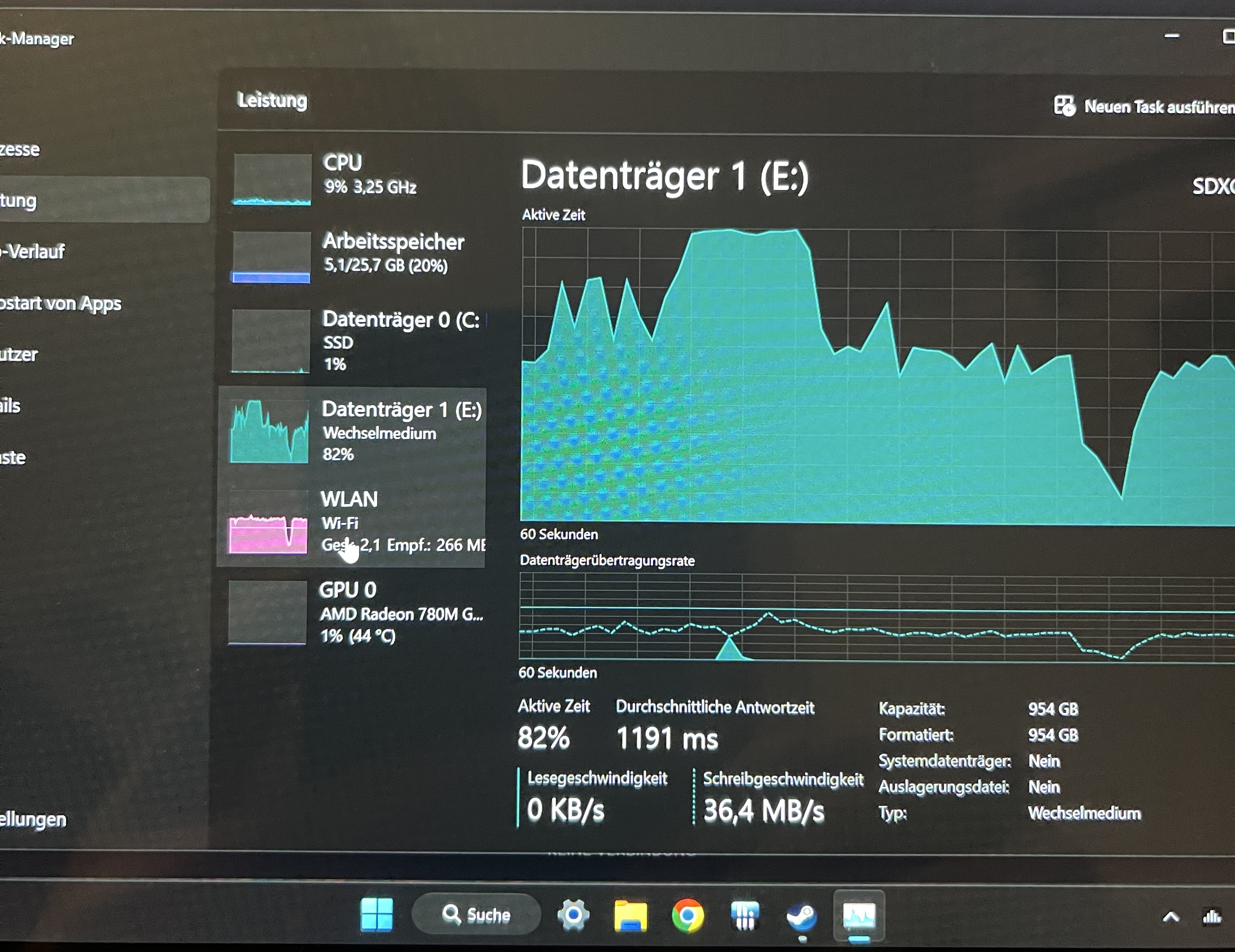
Task: Expand hidden system tray icons chevron
Action: click(1170, 917)
